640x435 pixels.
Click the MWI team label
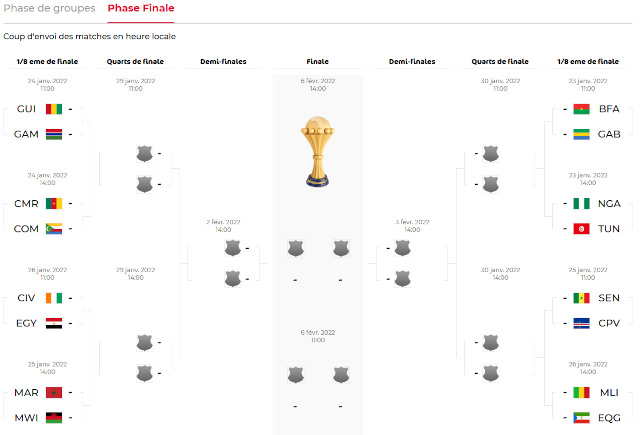pyautogui.click(x=26, y=418)
